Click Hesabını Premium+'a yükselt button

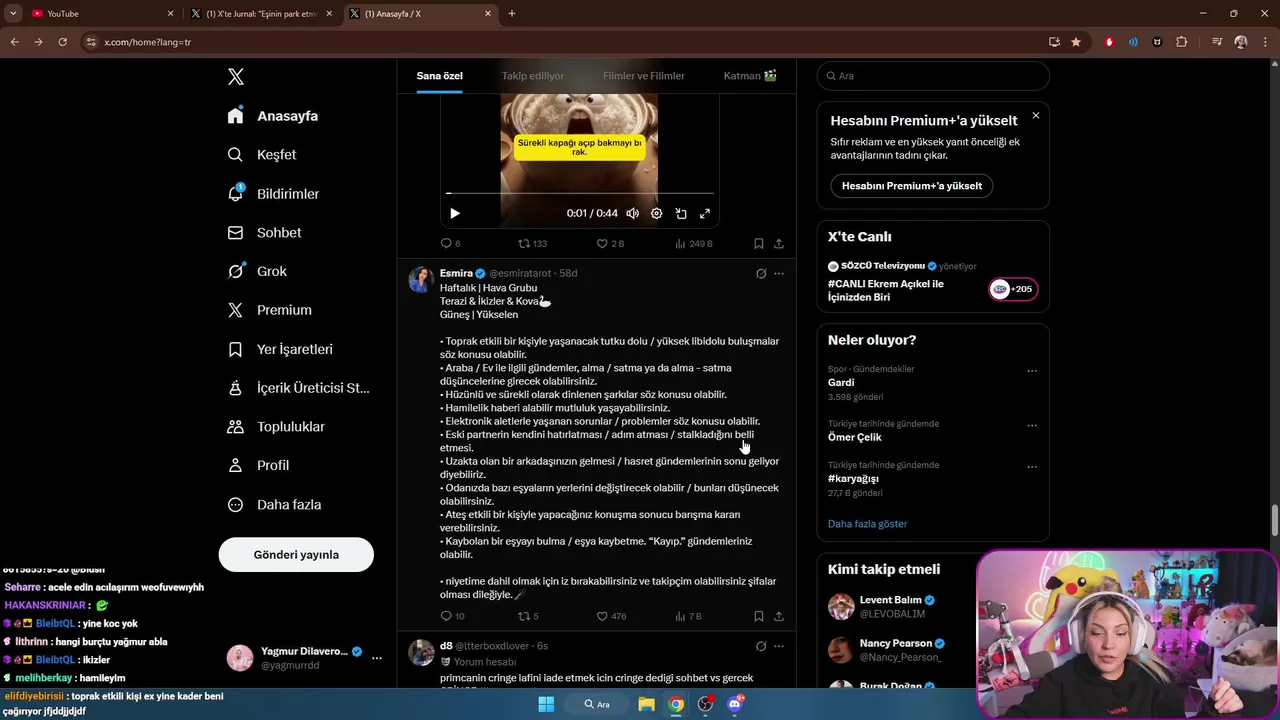point(912,186)
